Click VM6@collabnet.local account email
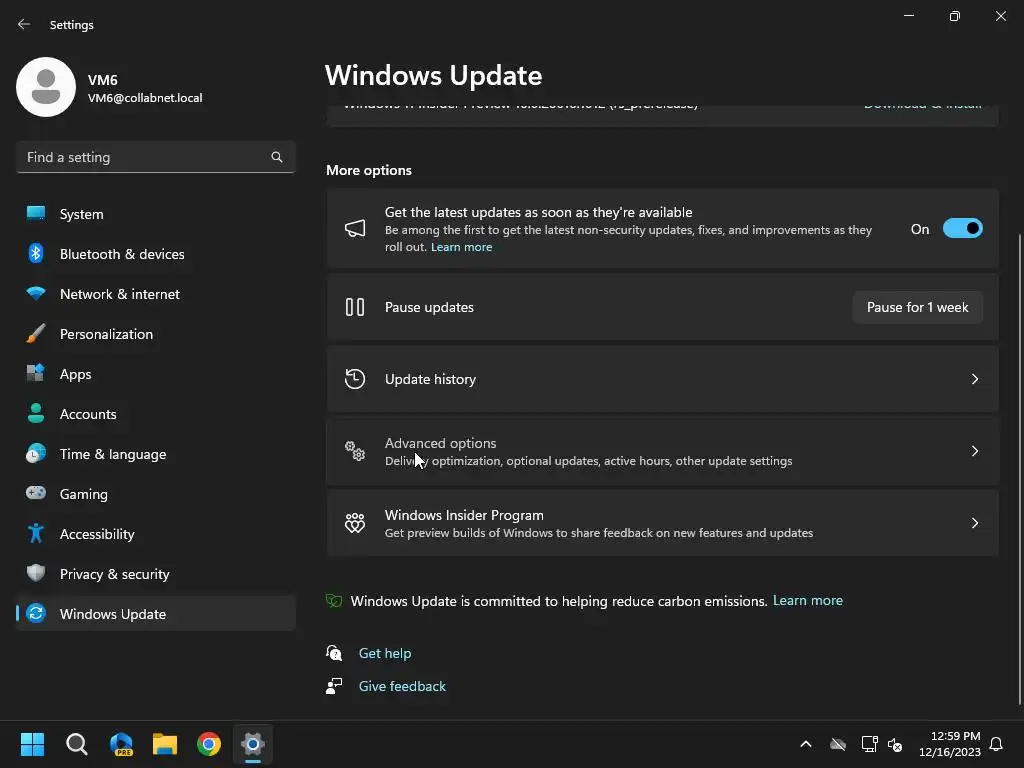Viewport: 1024px width, 768px height. click(145, 98)
